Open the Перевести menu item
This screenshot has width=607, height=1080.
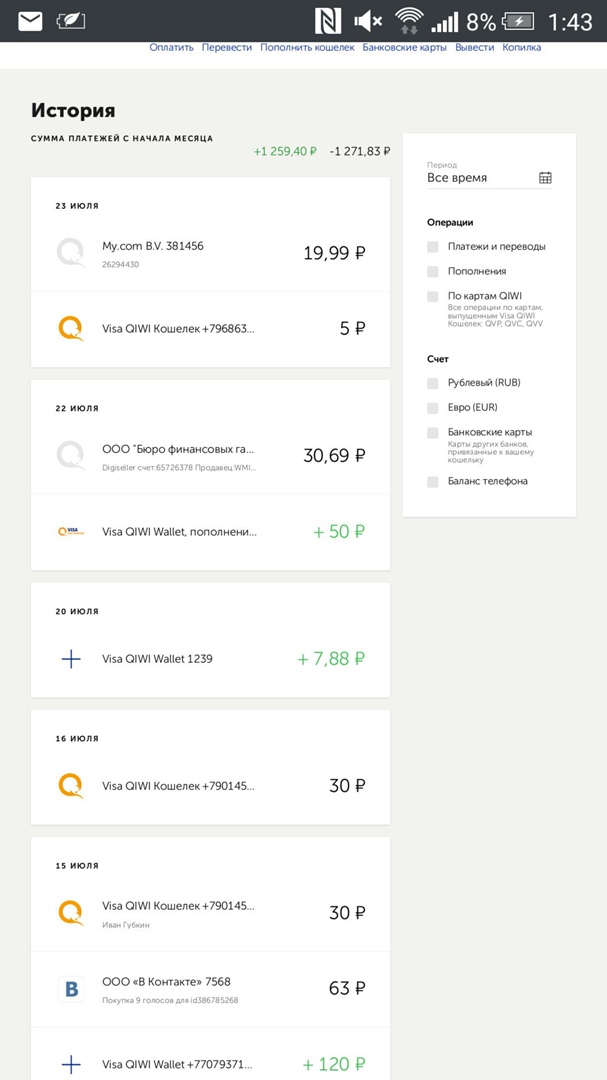pos(226,47)
